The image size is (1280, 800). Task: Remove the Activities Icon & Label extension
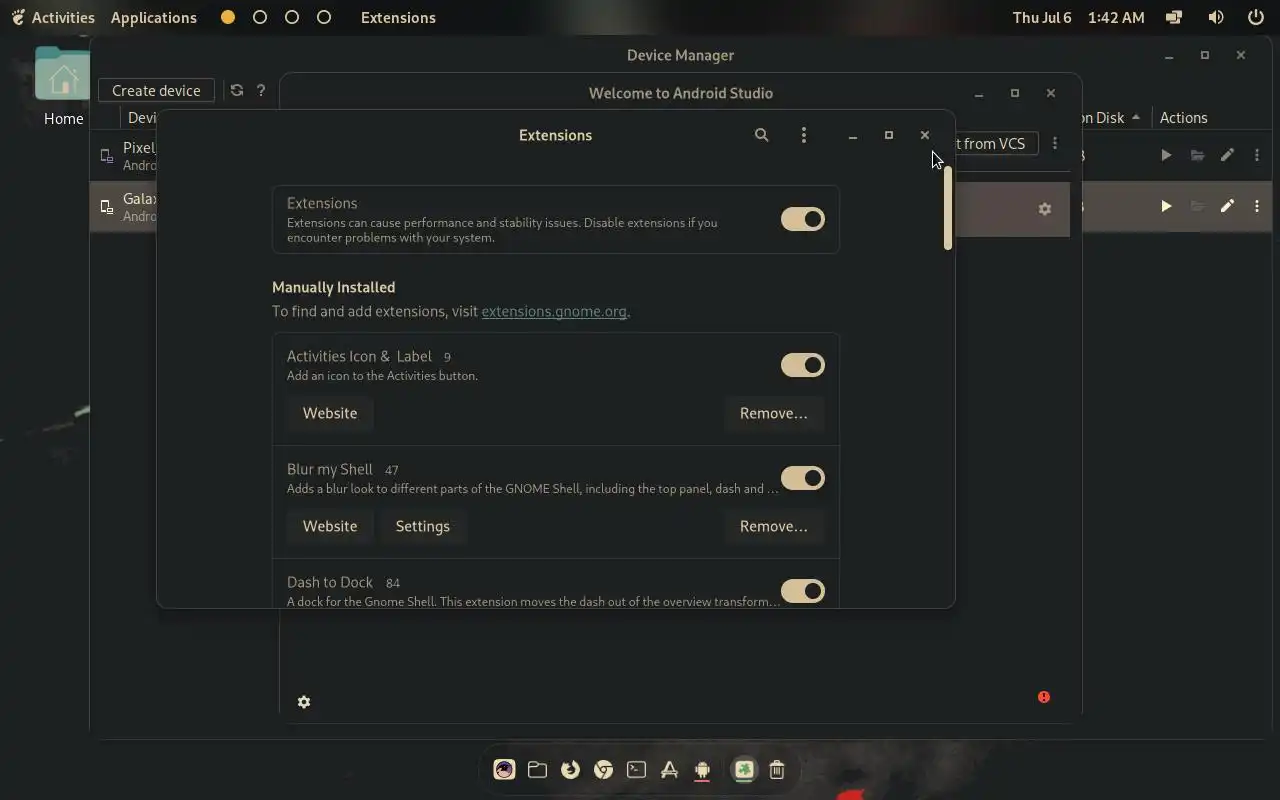point(774,413)
